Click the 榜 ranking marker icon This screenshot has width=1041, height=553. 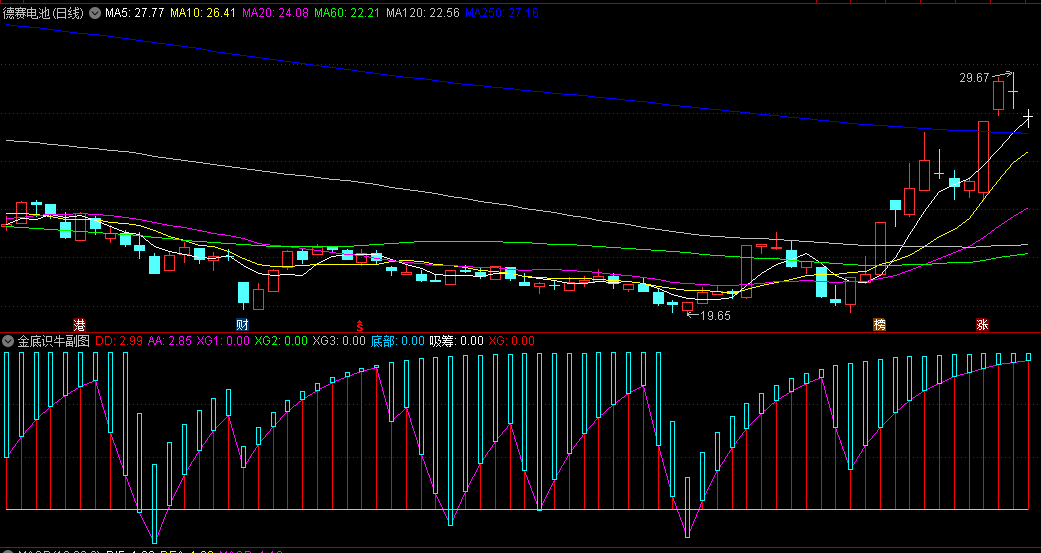tap(880, 325)
